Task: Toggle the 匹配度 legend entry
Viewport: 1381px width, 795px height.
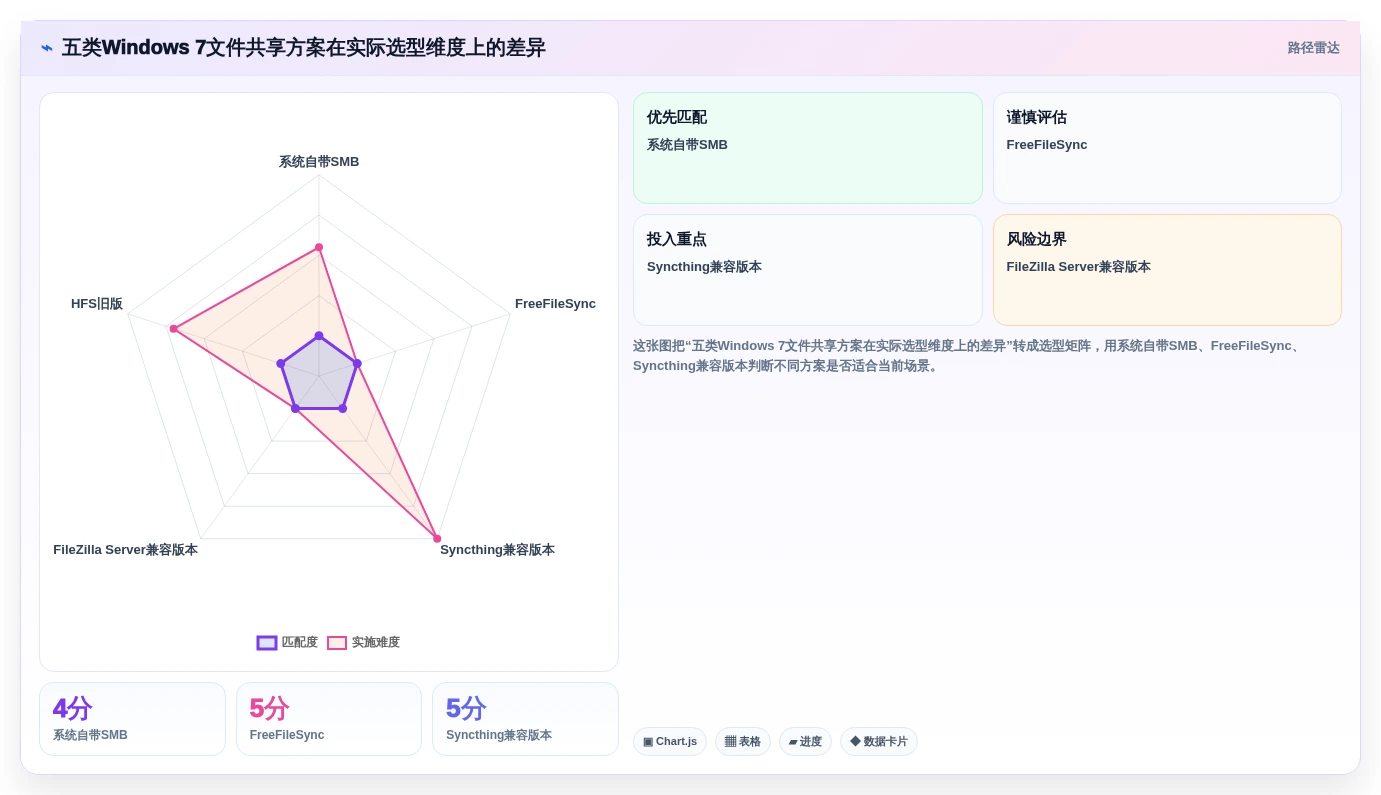Action: 287,643
